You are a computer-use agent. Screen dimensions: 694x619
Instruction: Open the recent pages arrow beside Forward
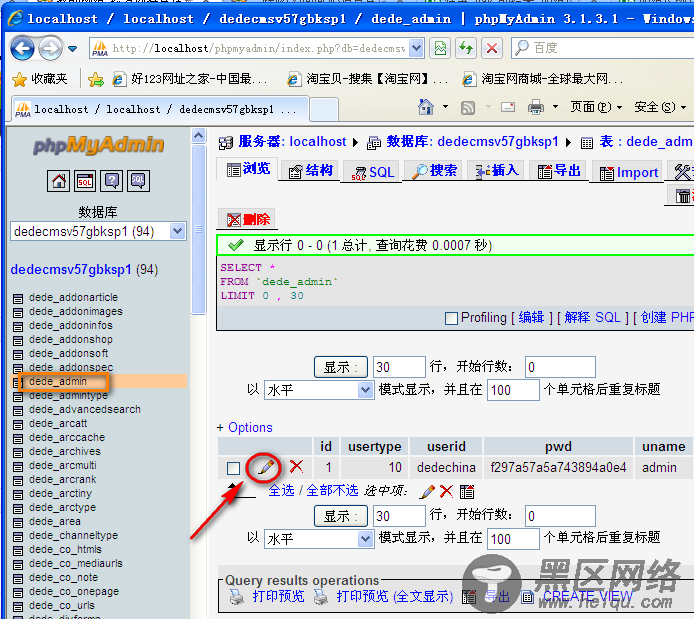click(73, 48)
